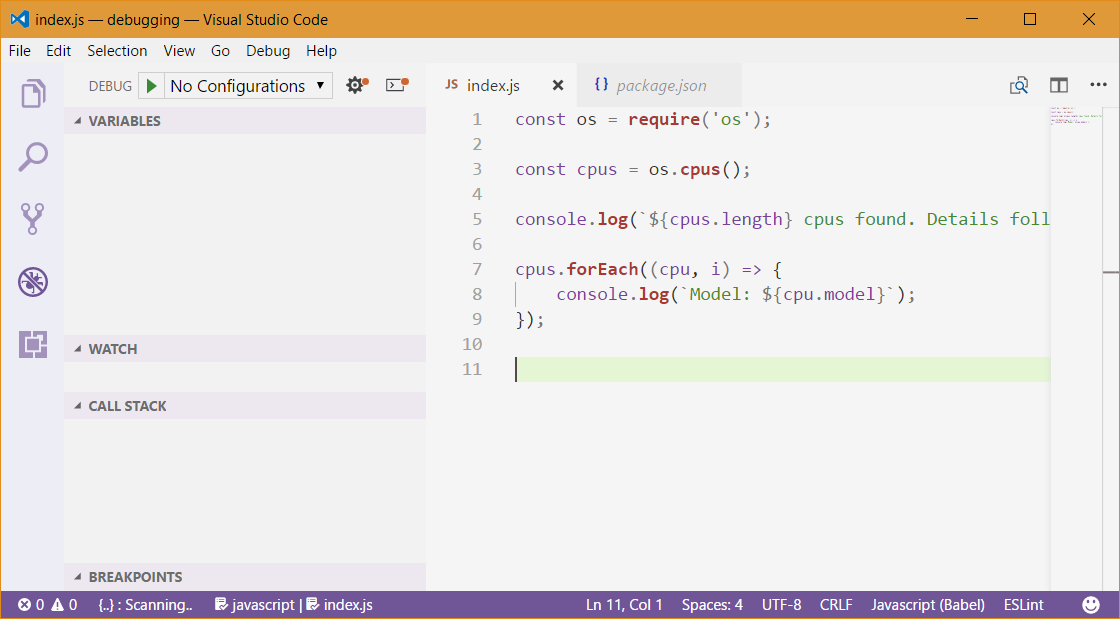Click the index.js item in status bar
The height and width of the screenshot is (619, 1120).
[340, 605]
